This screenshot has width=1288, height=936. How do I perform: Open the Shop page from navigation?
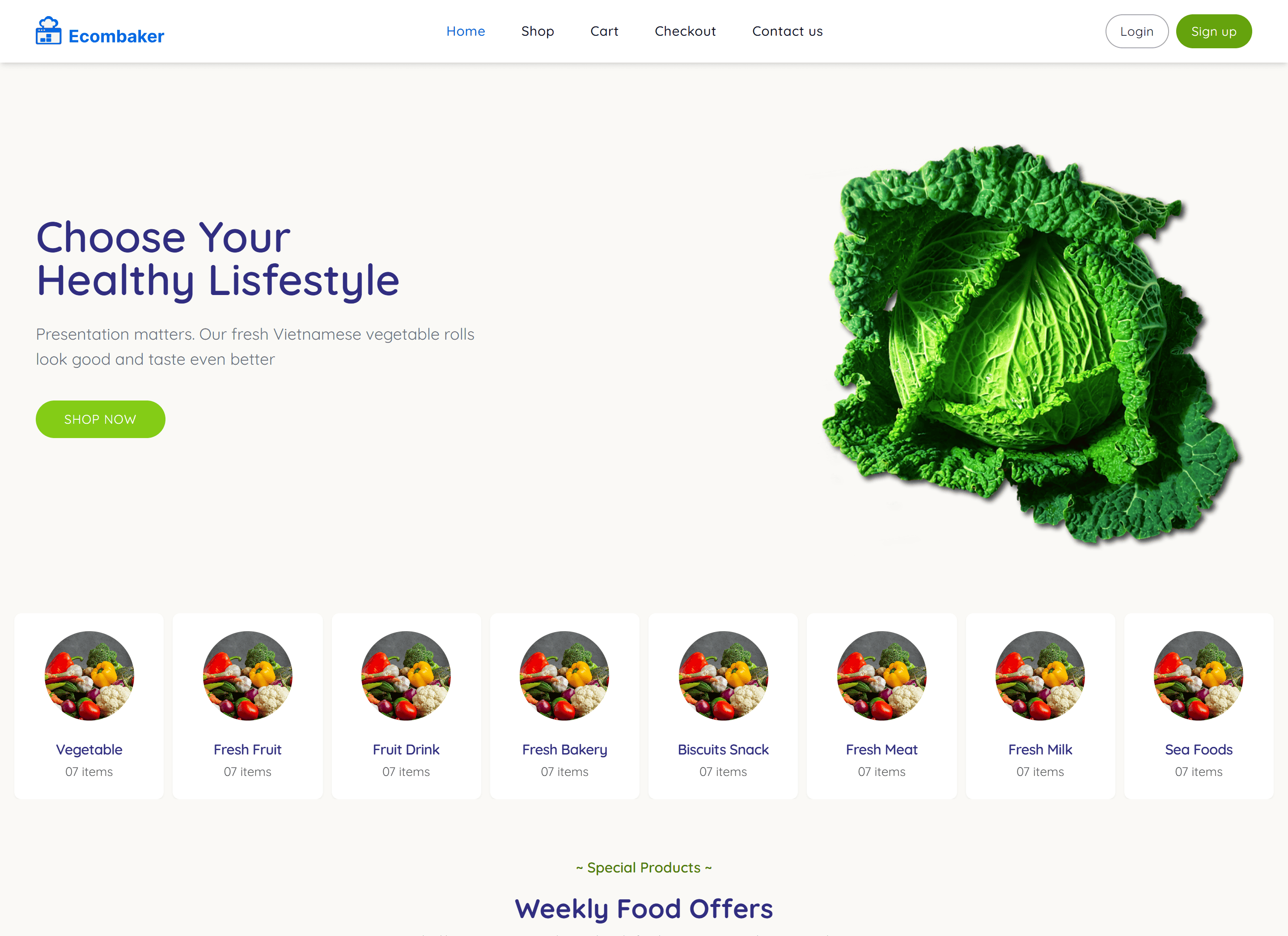click(538, 31)
